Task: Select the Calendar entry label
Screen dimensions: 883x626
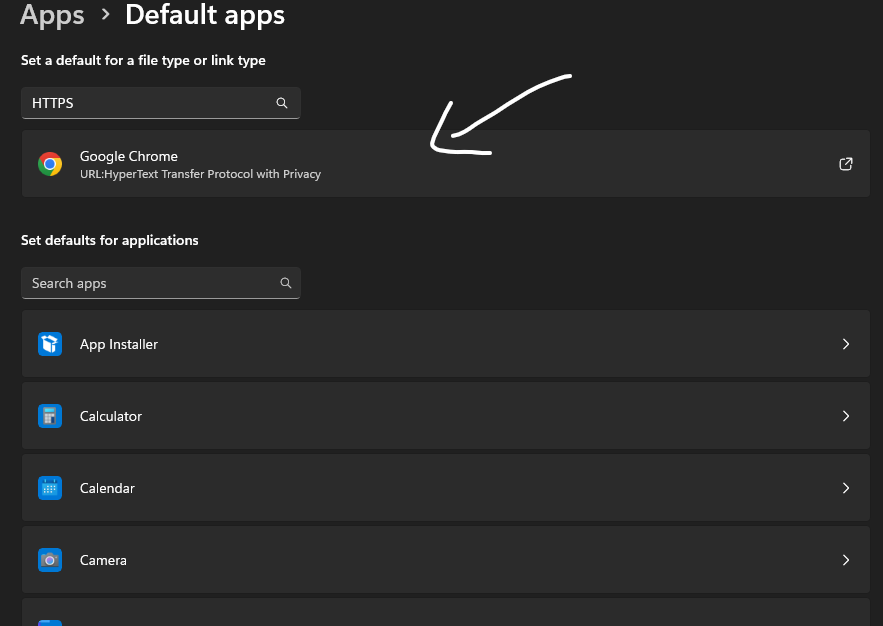Action: tap(107, 488)
